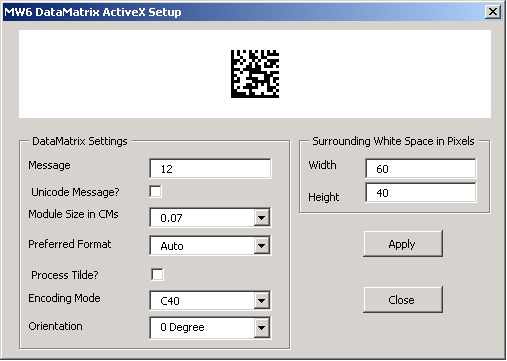Click the Width label
This screenshot has height=361, width=507.
322,165
